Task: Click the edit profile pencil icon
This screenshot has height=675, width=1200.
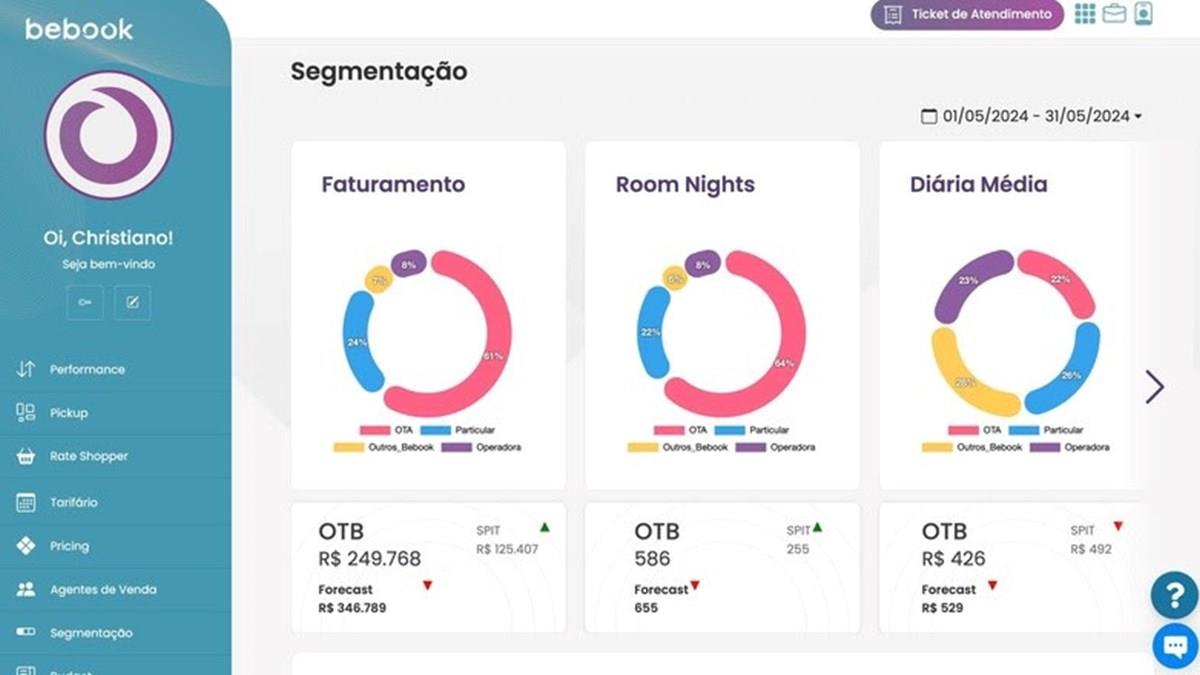Action: (x=132, y=302)
